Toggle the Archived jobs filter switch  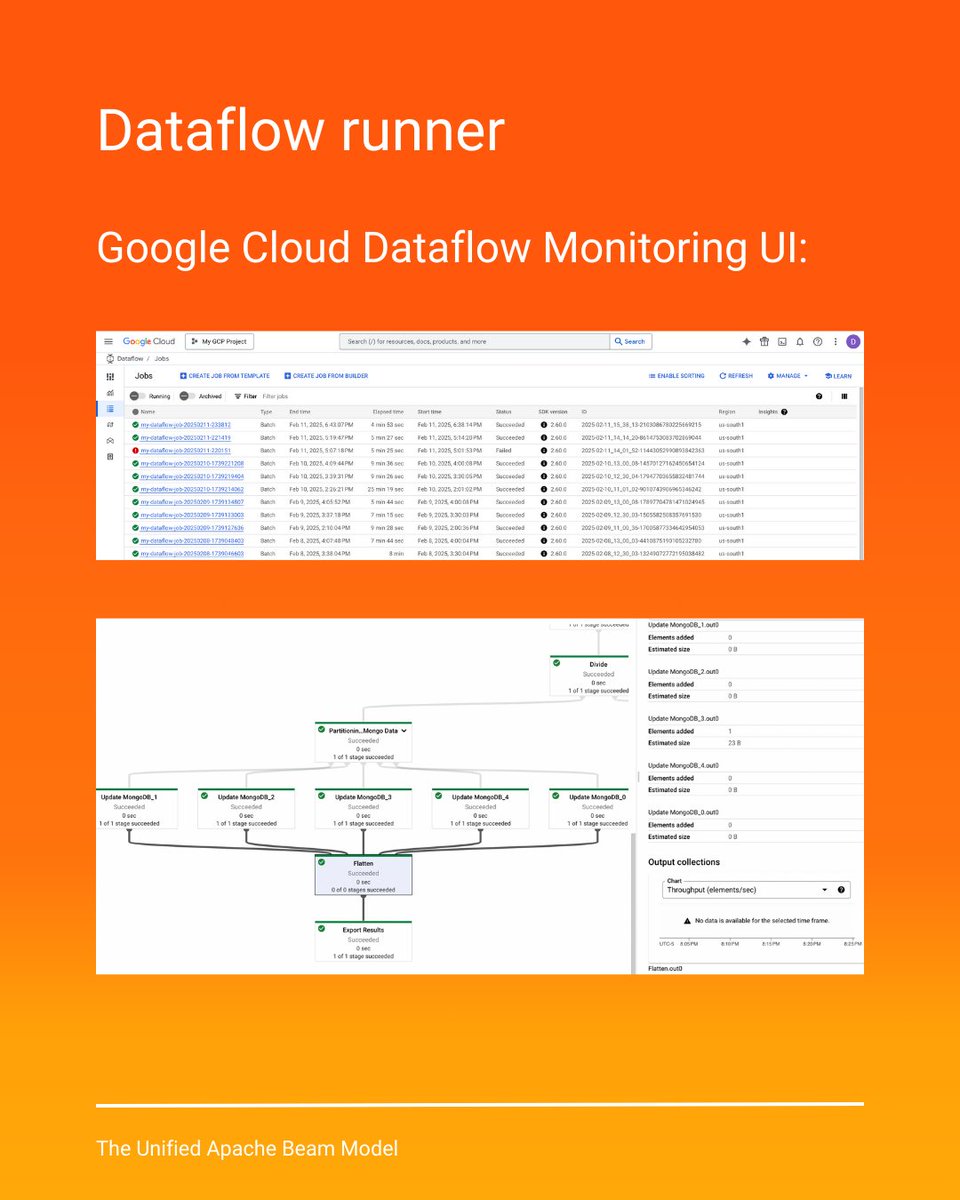click(187, 396)
